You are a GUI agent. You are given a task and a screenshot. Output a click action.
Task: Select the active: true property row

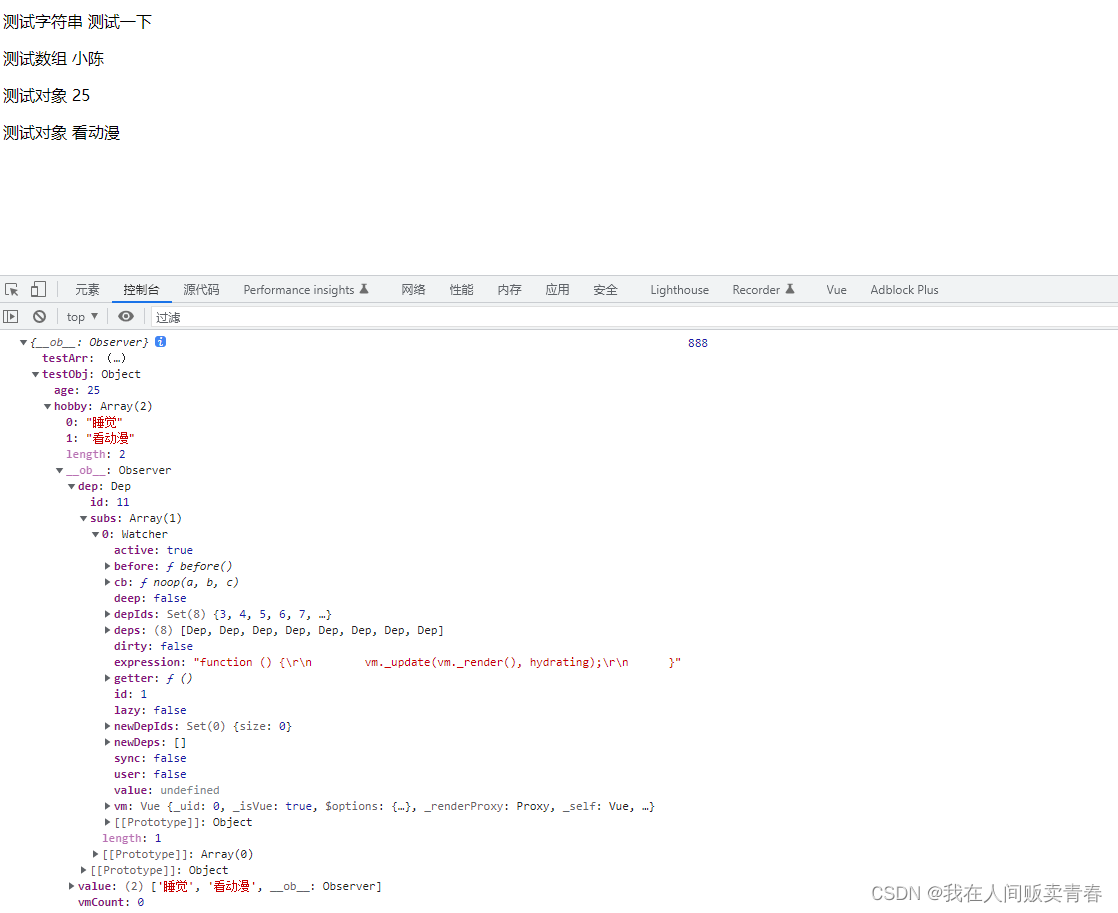(153, 550)
